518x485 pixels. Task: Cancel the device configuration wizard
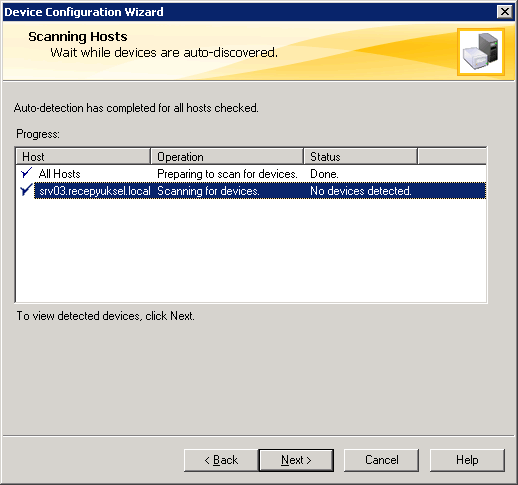(381, 460)
